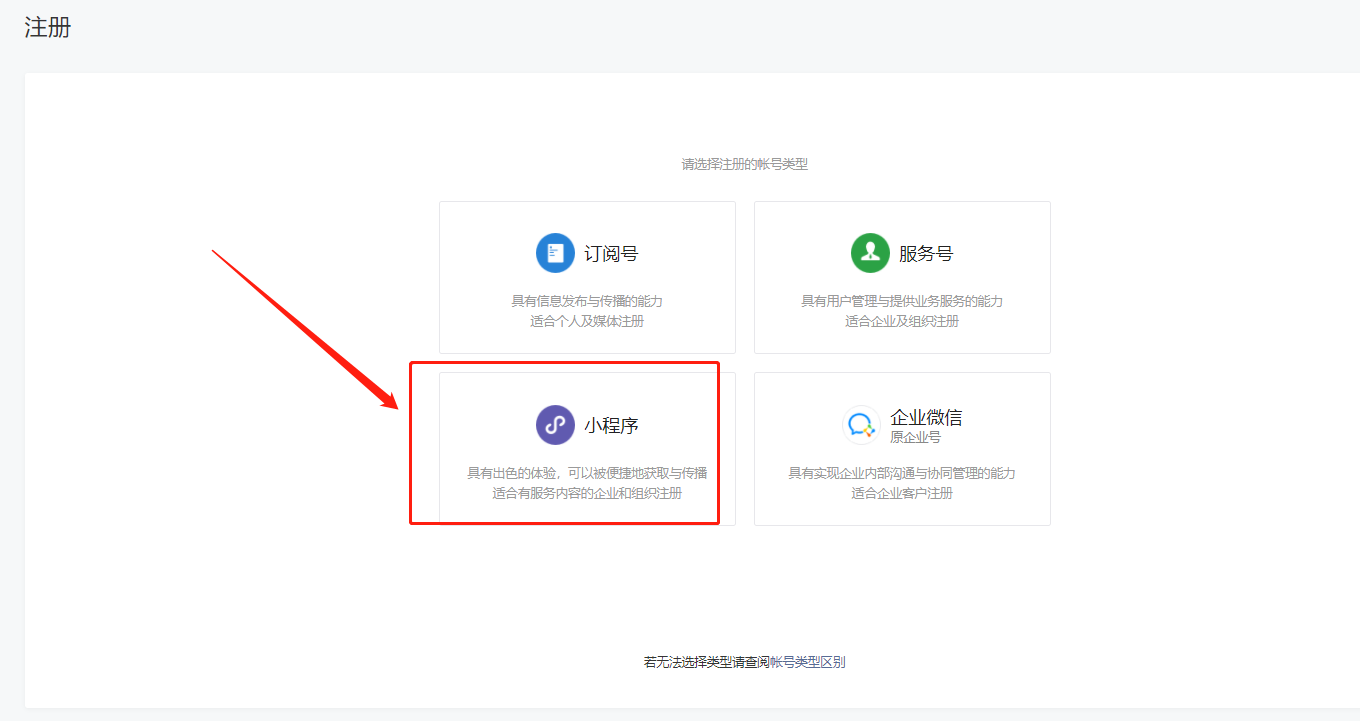The width and height of the screenshot is (1360, 721).
Task: Click 适合企业客户注册 text
Action: pyautogui.click(x=902, y=493)
